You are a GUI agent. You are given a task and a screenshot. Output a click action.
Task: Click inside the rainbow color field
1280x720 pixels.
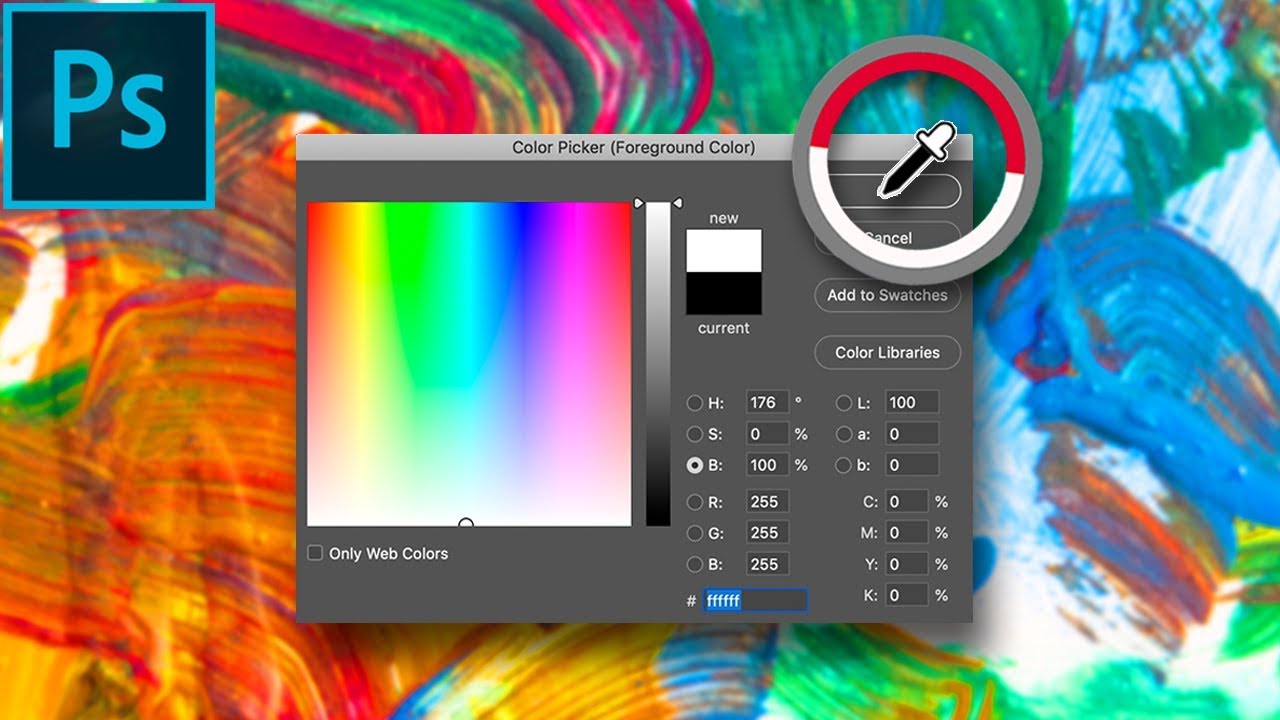[x=469, y=364]
